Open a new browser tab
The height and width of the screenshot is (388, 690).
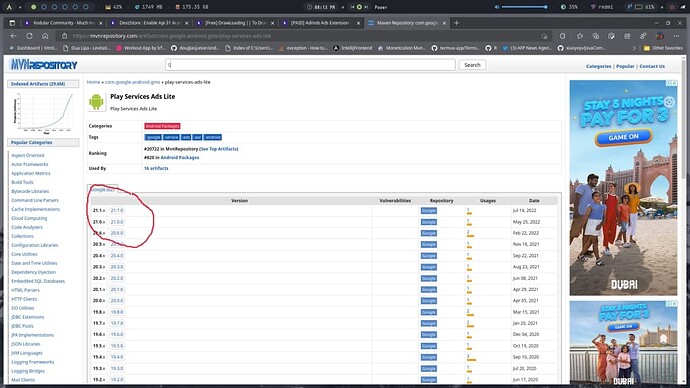coord(456,23)
